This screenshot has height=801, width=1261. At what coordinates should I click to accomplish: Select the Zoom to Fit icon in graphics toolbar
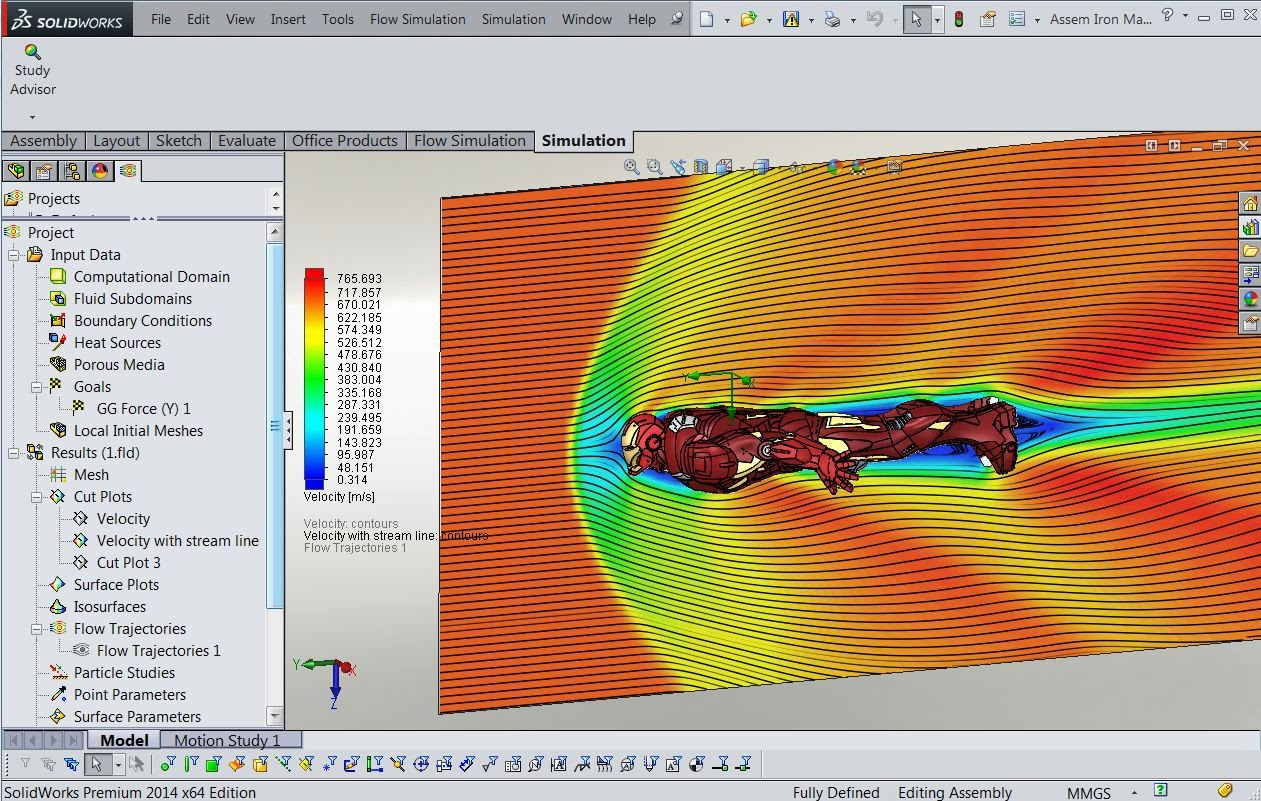click(x=631, y=166)
